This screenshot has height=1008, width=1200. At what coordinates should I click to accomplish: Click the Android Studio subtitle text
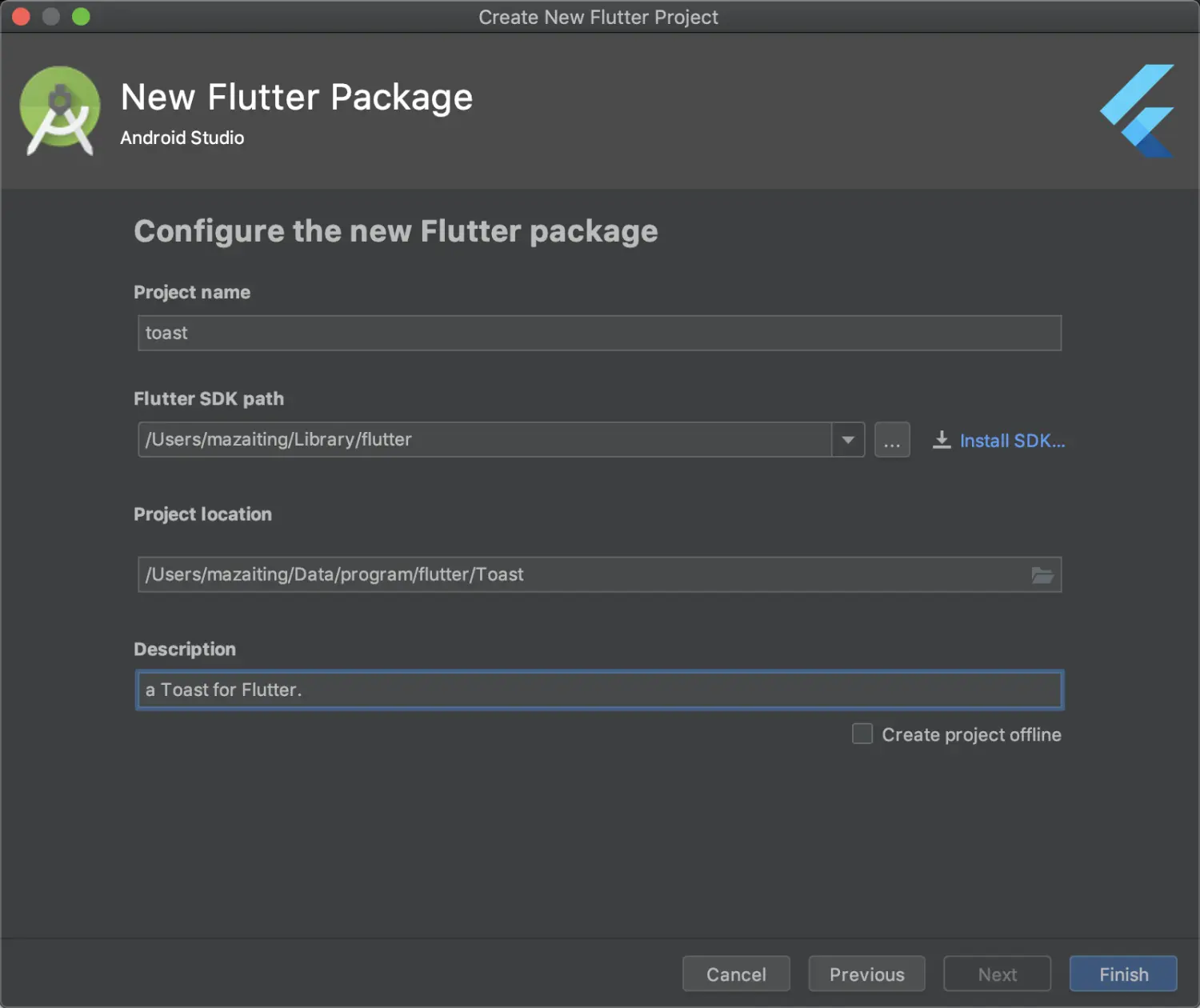182,138
